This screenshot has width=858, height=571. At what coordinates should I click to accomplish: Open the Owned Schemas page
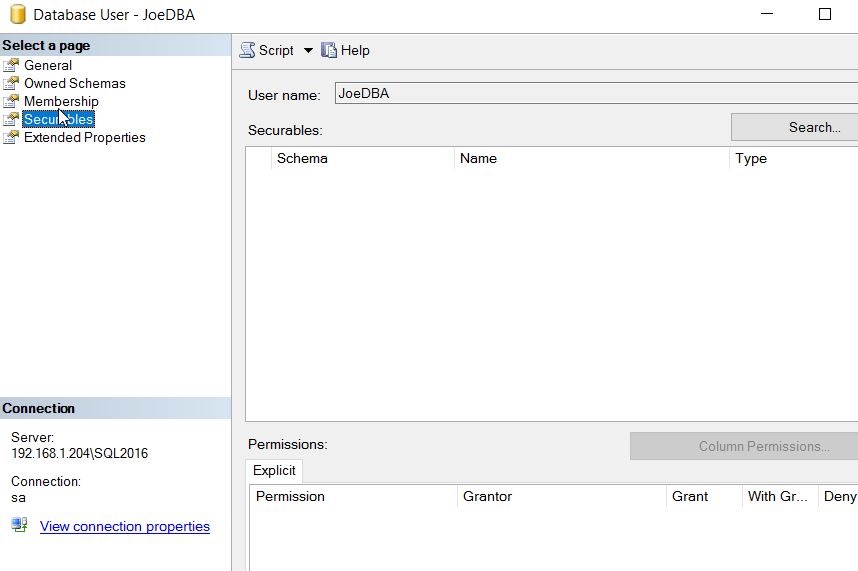74,83
